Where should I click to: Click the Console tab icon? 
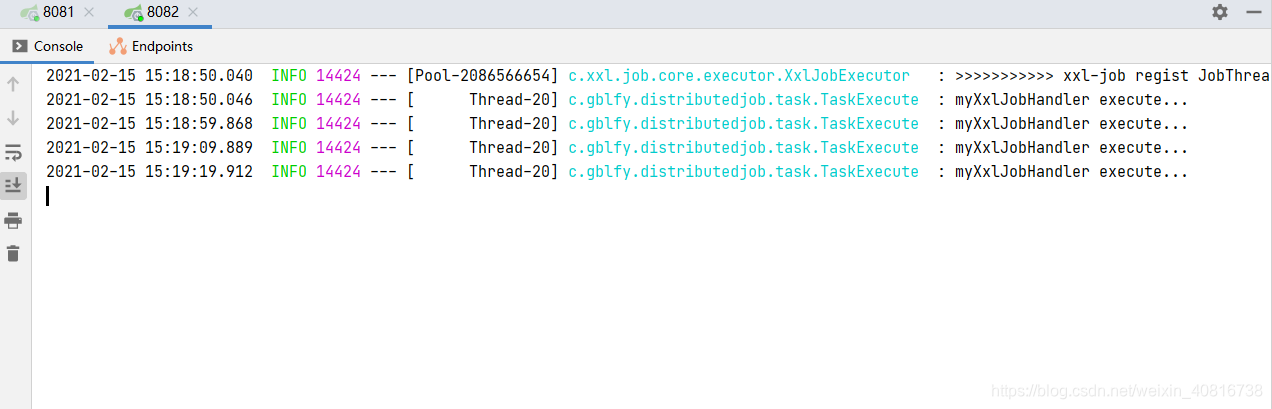19,46
